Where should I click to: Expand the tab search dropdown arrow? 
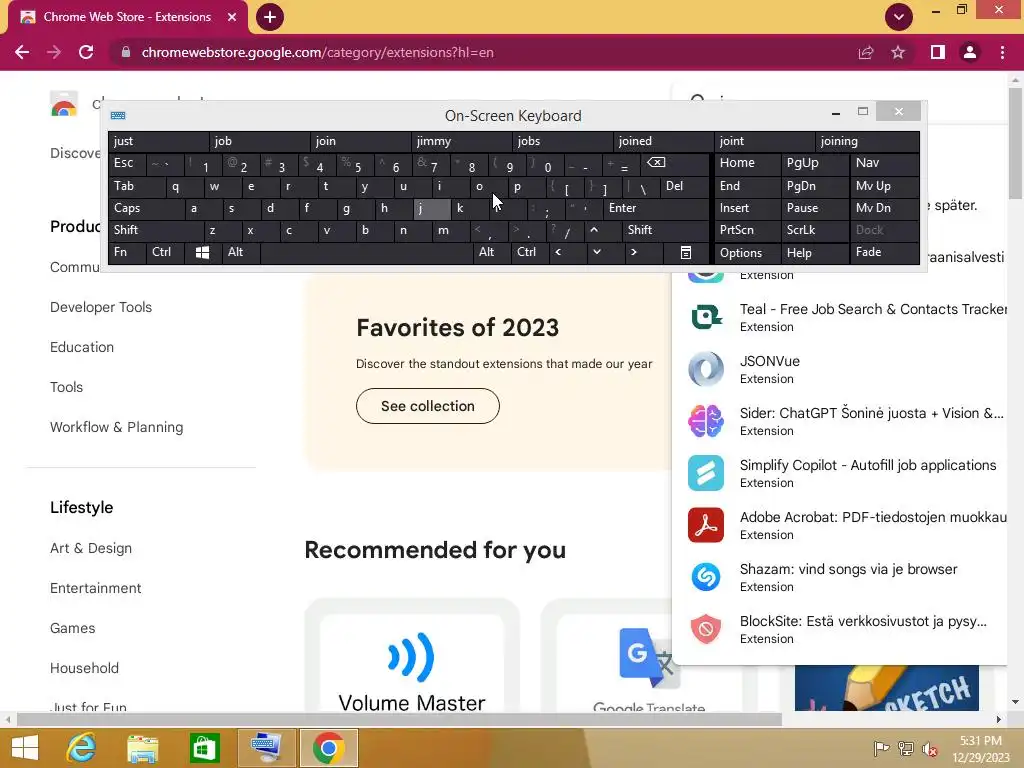899,17
